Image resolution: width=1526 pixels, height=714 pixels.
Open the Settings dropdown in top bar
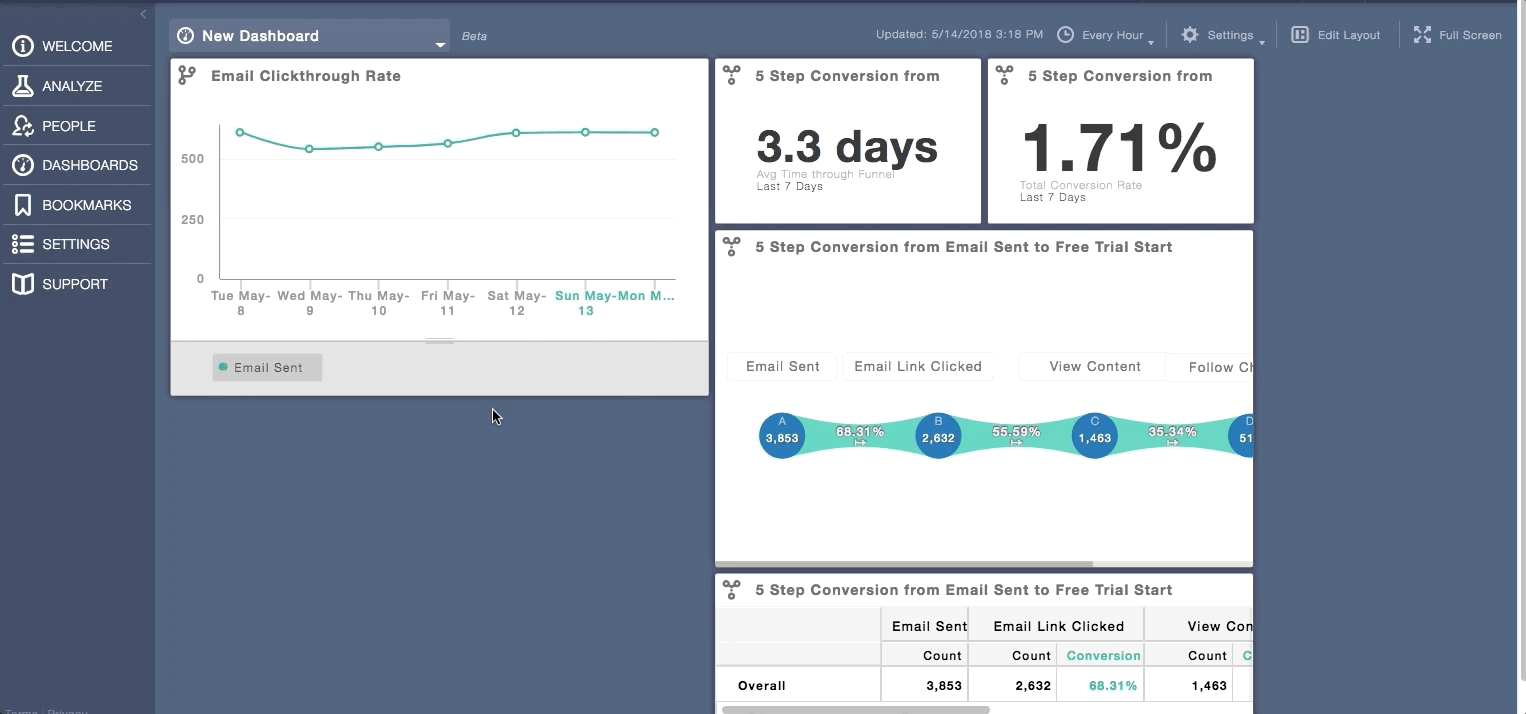pos(1223,35)
